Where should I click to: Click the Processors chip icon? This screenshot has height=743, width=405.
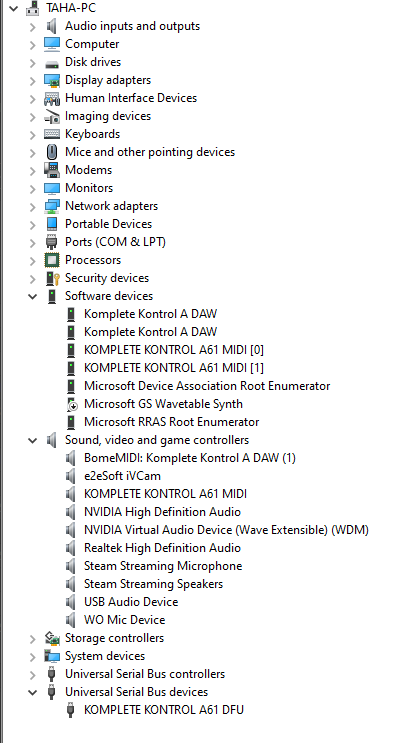52,260
